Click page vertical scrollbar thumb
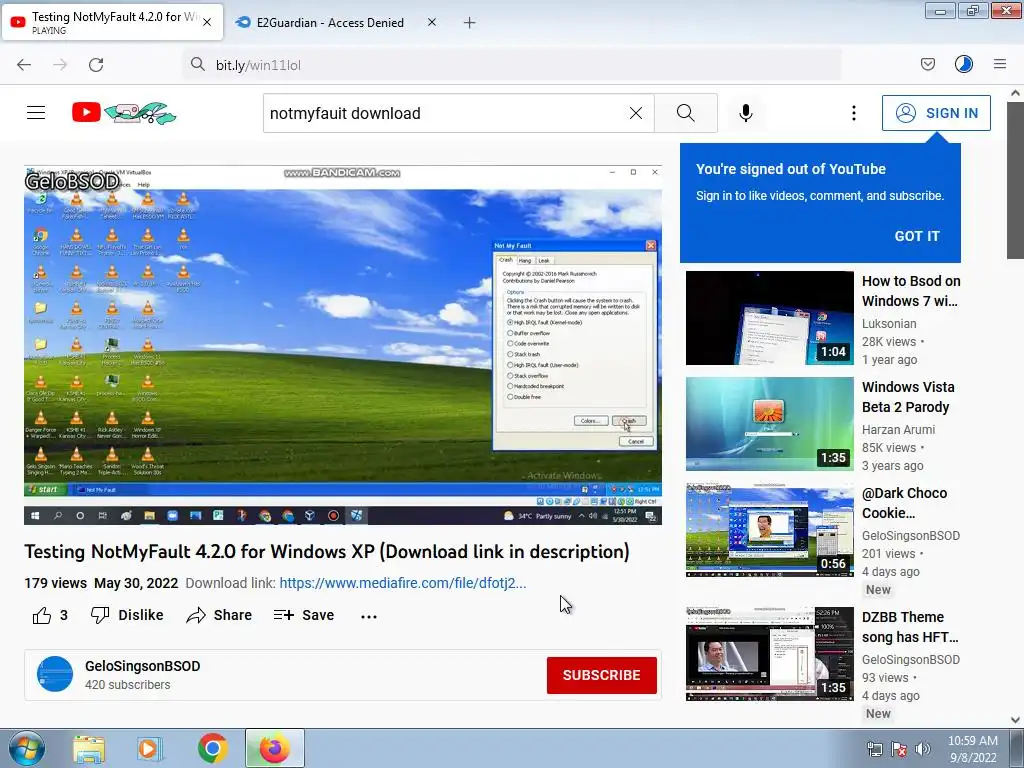The width and height of the screenshot is (1024, 768). point(1015,180)
